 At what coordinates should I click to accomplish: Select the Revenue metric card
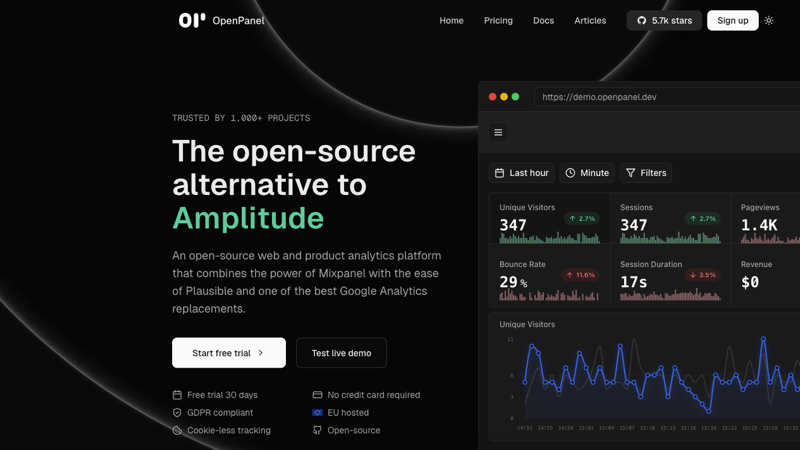coord(766,276)
